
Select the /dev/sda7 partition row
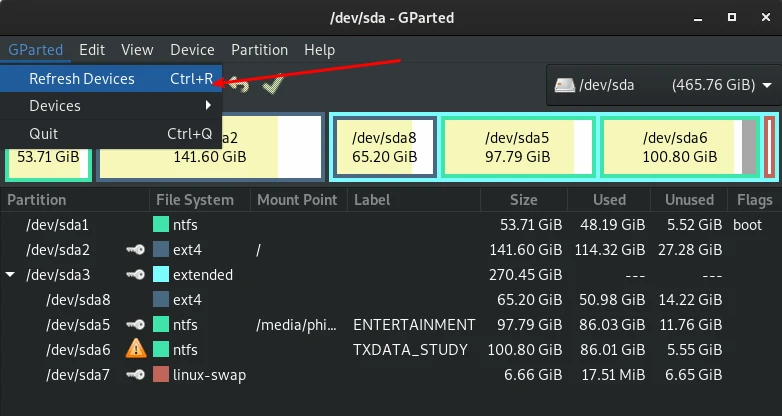pyautogui.click(x=391, y=375)
